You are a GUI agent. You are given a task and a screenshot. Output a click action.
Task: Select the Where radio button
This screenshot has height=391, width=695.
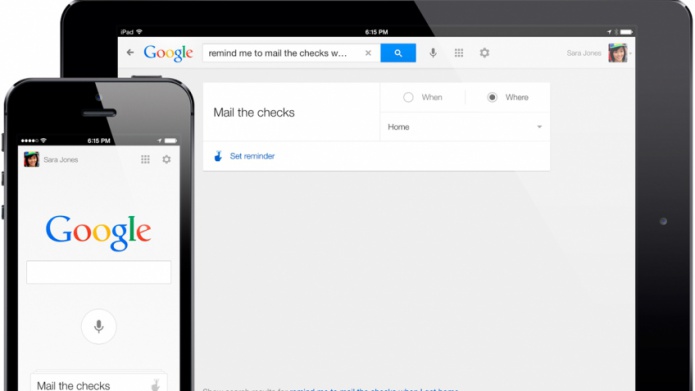pos(492,97)
